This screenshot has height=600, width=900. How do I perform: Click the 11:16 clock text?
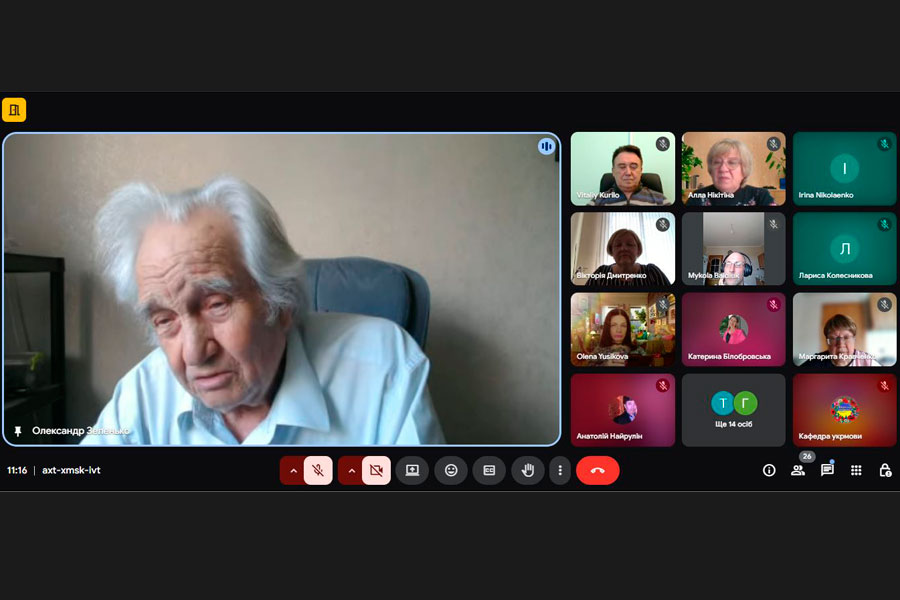click(x=17, y=470)
